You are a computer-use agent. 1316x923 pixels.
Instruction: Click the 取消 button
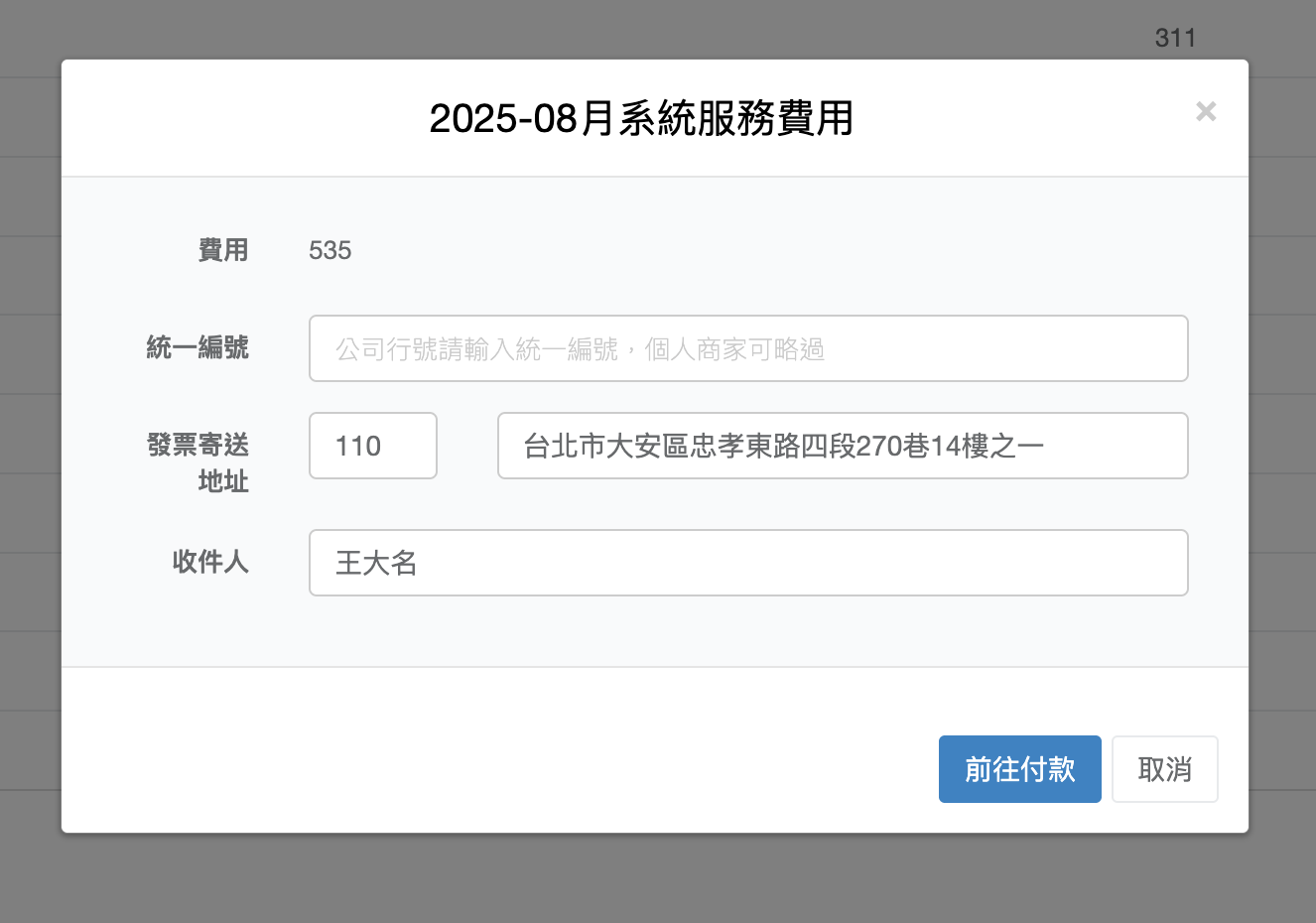click(x=1164, y=769)
